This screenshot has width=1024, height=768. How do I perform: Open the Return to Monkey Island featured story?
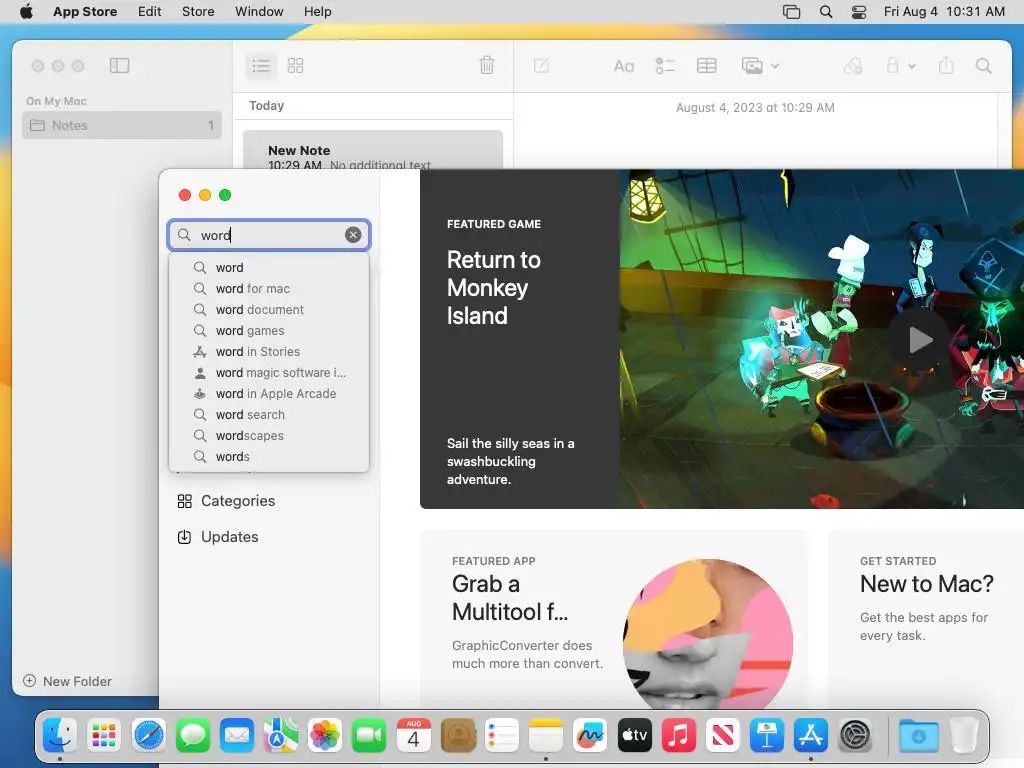point(722,339)
